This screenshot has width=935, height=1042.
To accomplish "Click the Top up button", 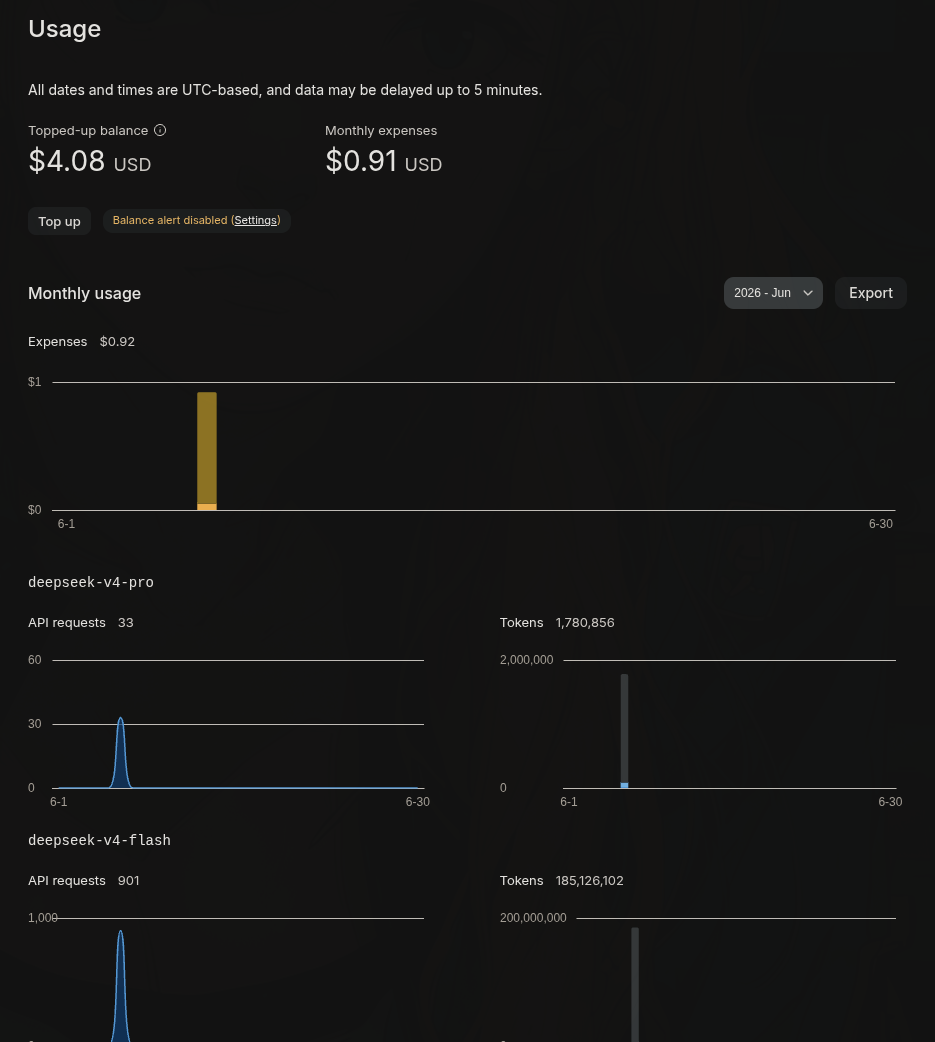I will [x=59, y=221].
